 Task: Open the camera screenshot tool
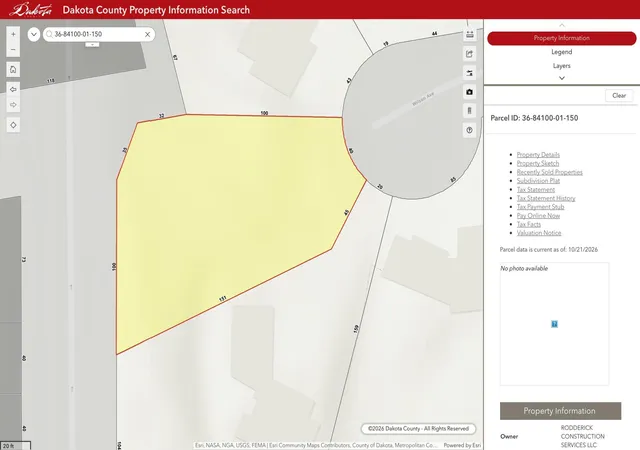(469, 92)
